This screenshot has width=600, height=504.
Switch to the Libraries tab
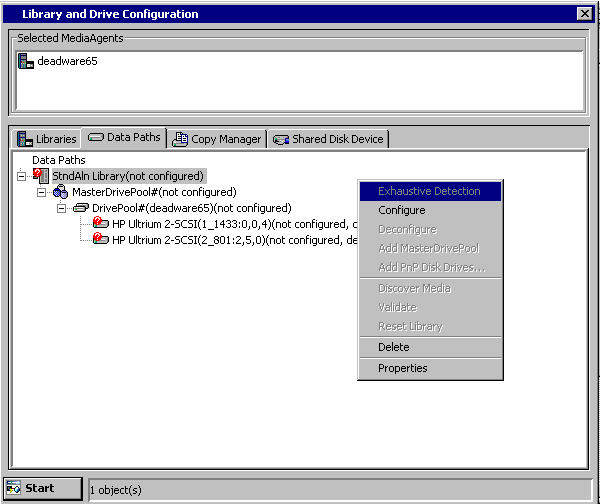(x=46, y=139)
